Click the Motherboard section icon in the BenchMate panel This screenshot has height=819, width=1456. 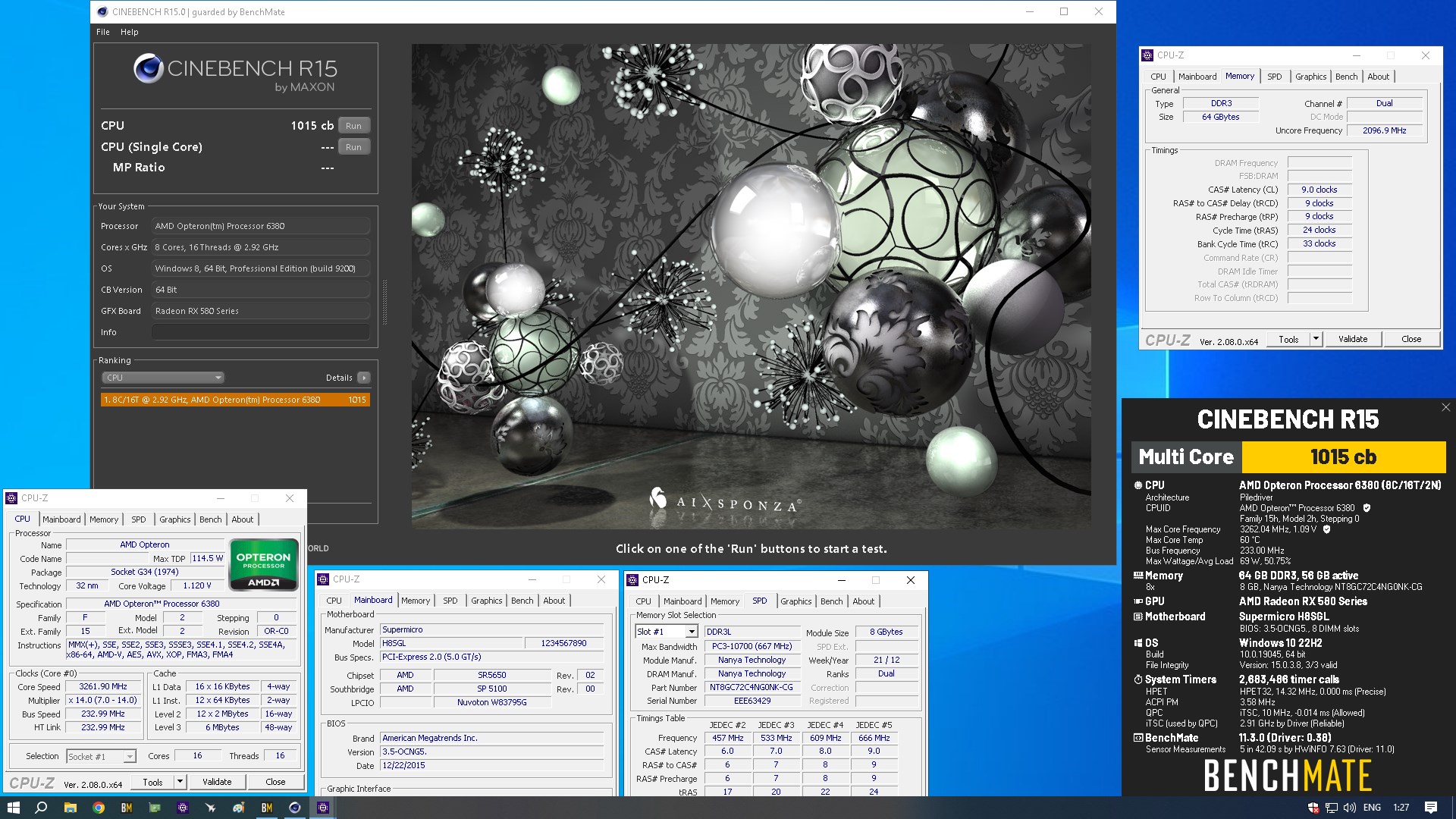pos(1137,617)
